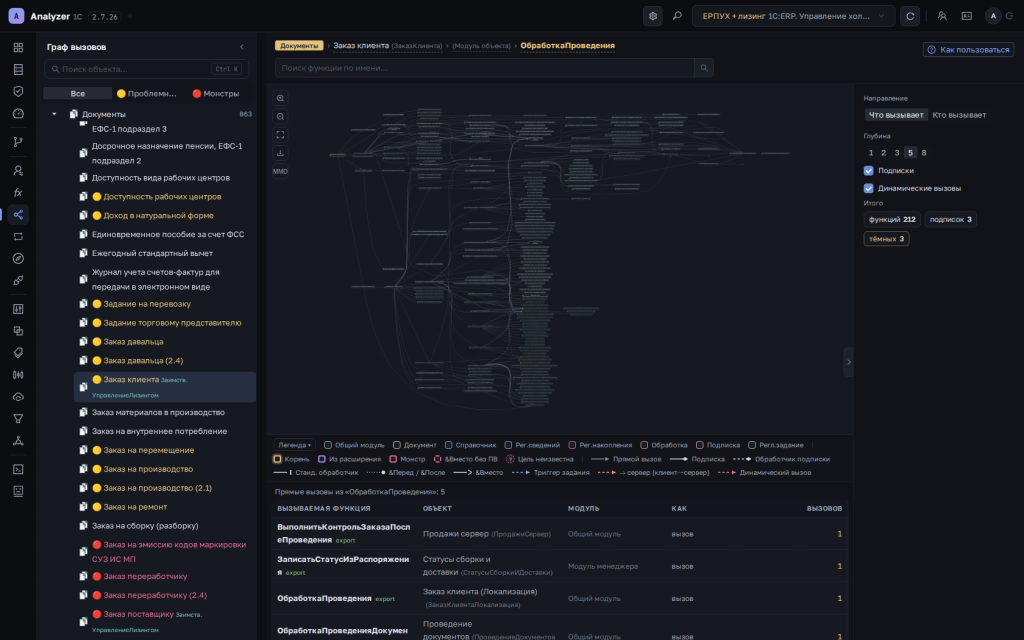Screen dimensions: 1024x640
Task: Open the compass section in sidebar
Action: tap(18, 259)
